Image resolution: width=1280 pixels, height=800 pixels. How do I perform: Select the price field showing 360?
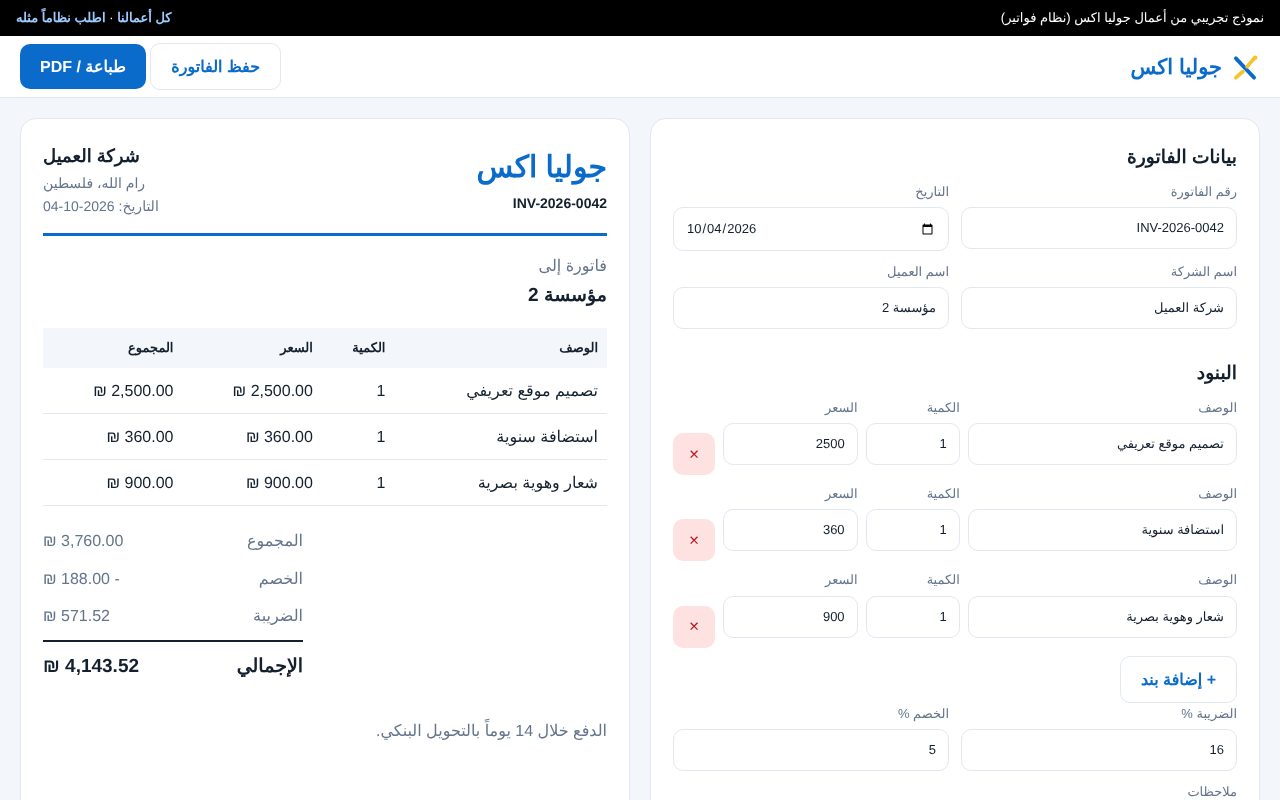790,530
